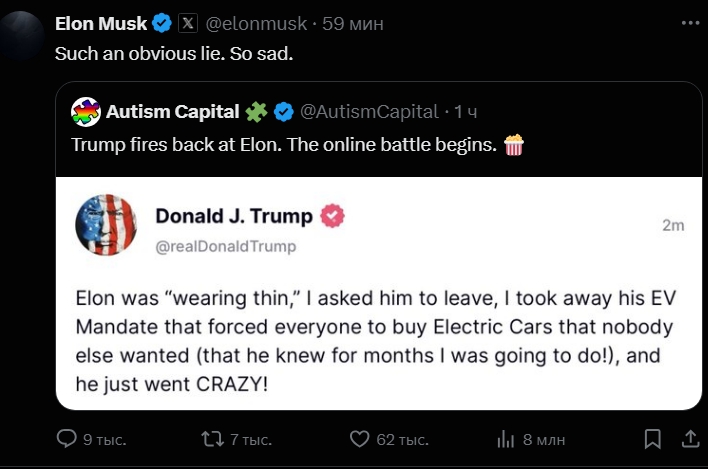Open Elon Musk display name link

[x=100, y=23]
